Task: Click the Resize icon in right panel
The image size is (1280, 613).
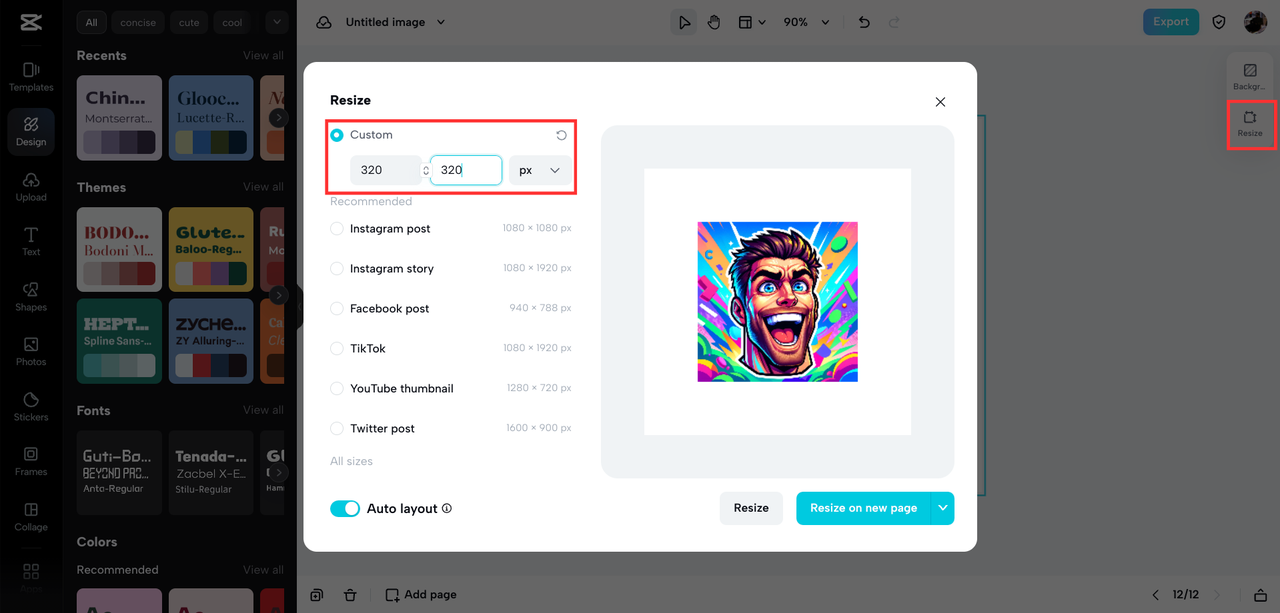Action: [x=1250, y=124]
